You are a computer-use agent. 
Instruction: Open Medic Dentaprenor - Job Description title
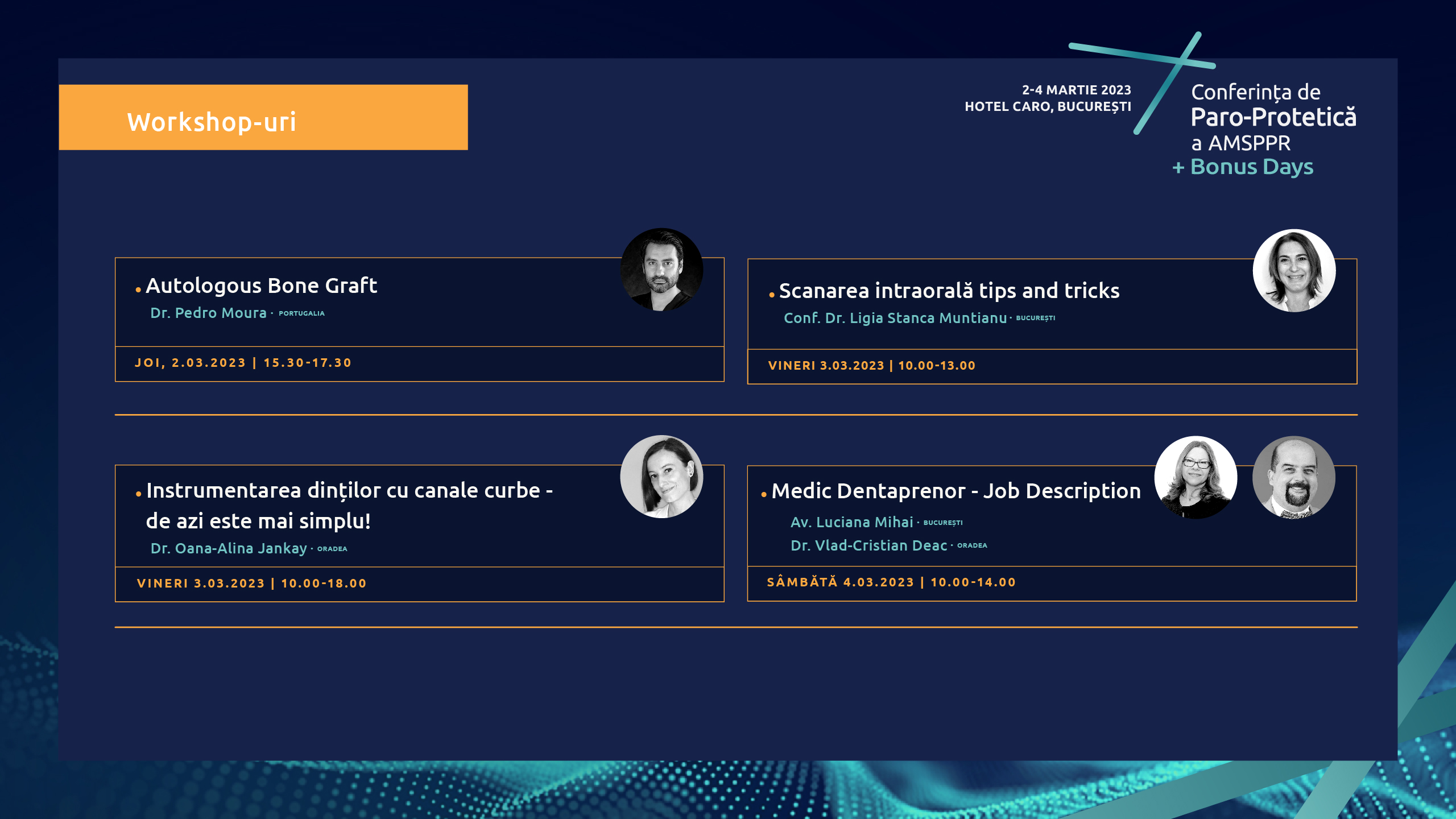click(x=955, y=491)
